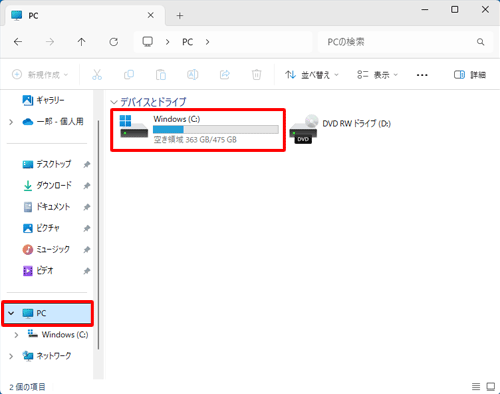This screenshot has height=394, width=500.
Task: Open chevron before PC in breadcrumb
Action: 168,42
